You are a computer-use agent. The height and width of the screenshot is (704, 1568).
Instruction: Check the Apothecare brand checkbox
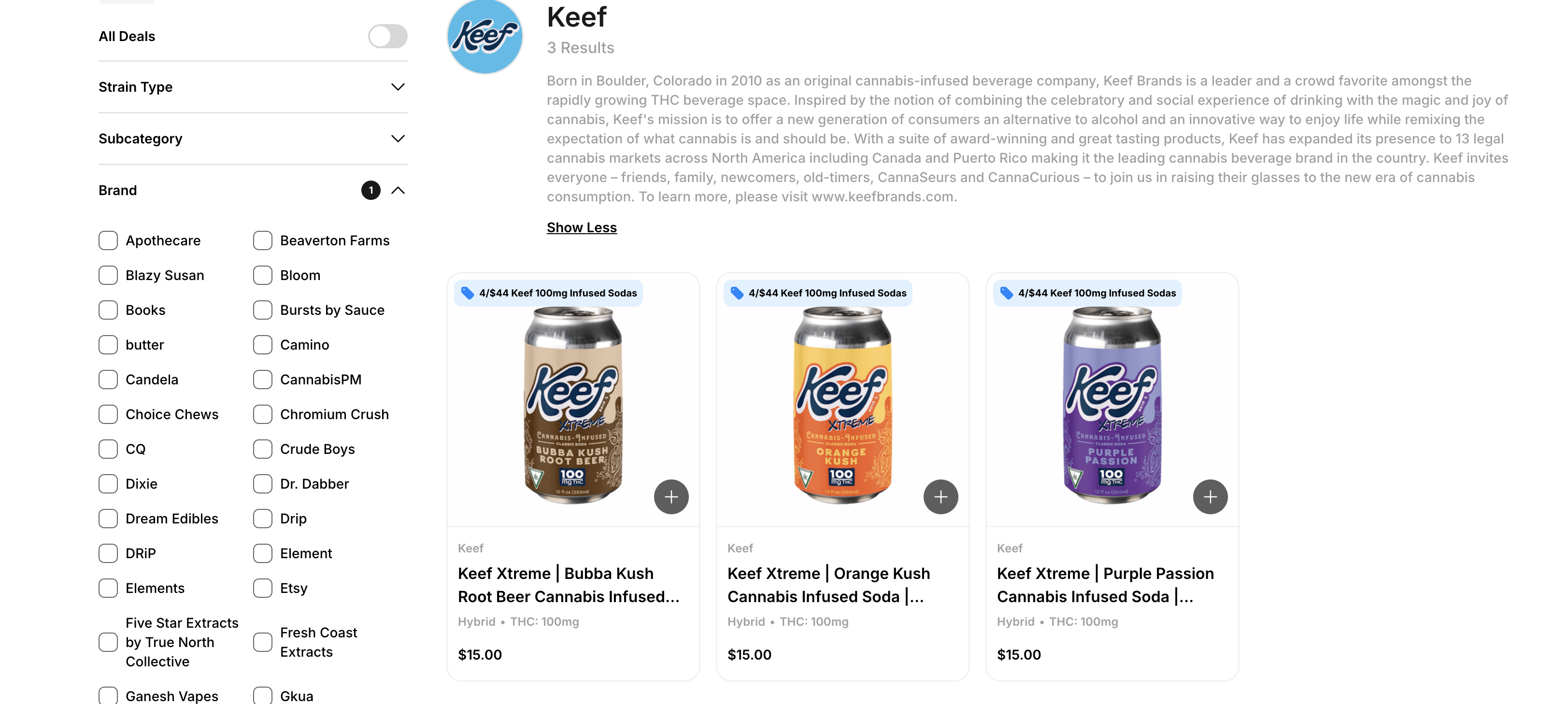click(108, 240)
